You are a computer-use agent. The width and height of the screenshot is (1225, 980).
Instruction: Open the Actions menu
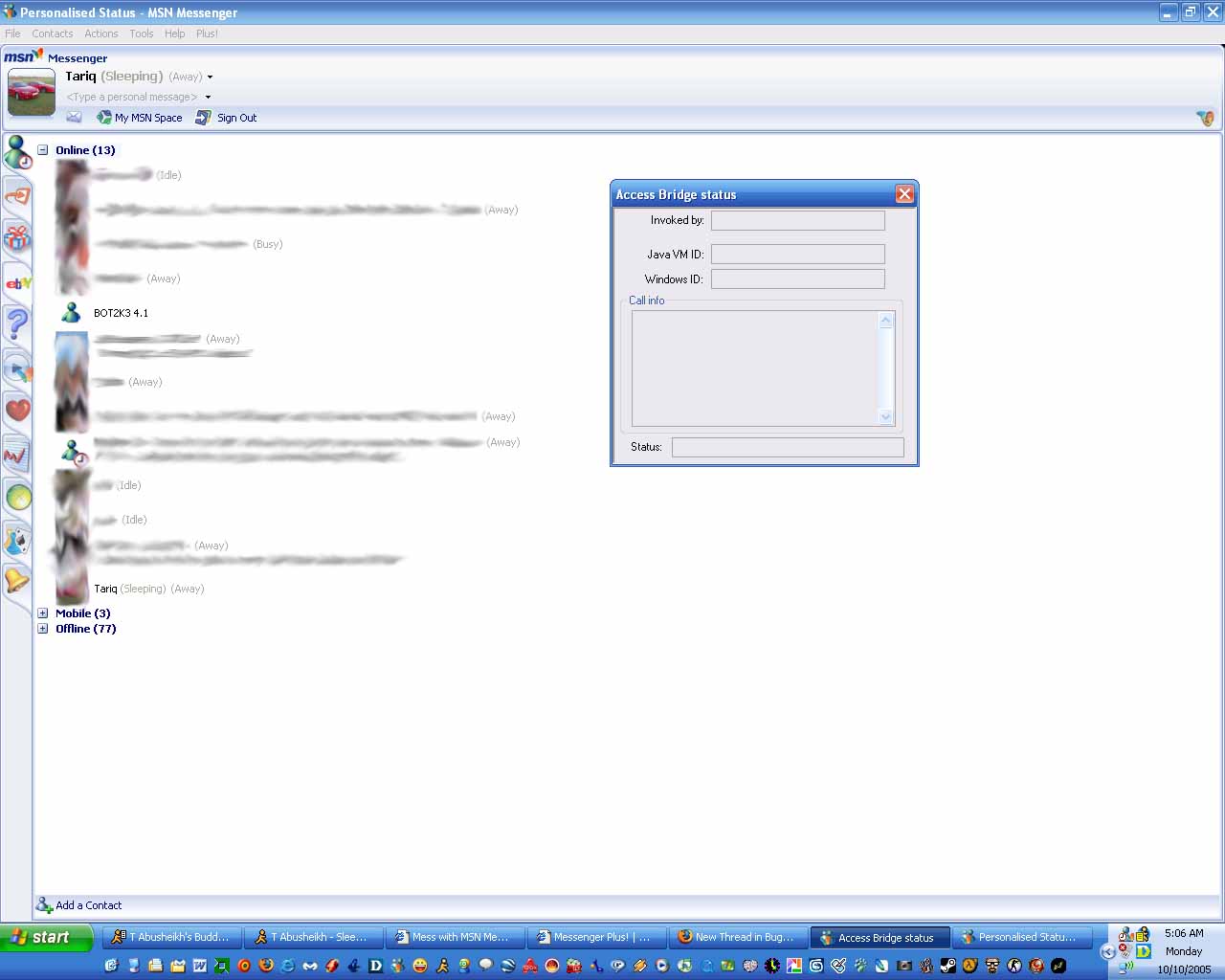(x=101, y=33)
